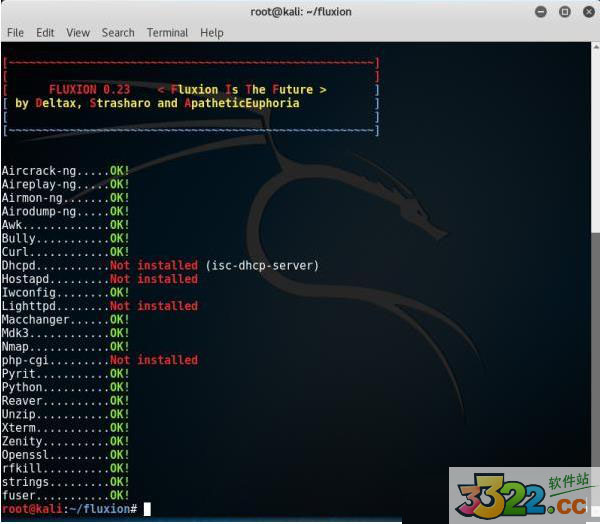Click the Pyrit OK line
The image size is (600, 524).
pos(65,374)
